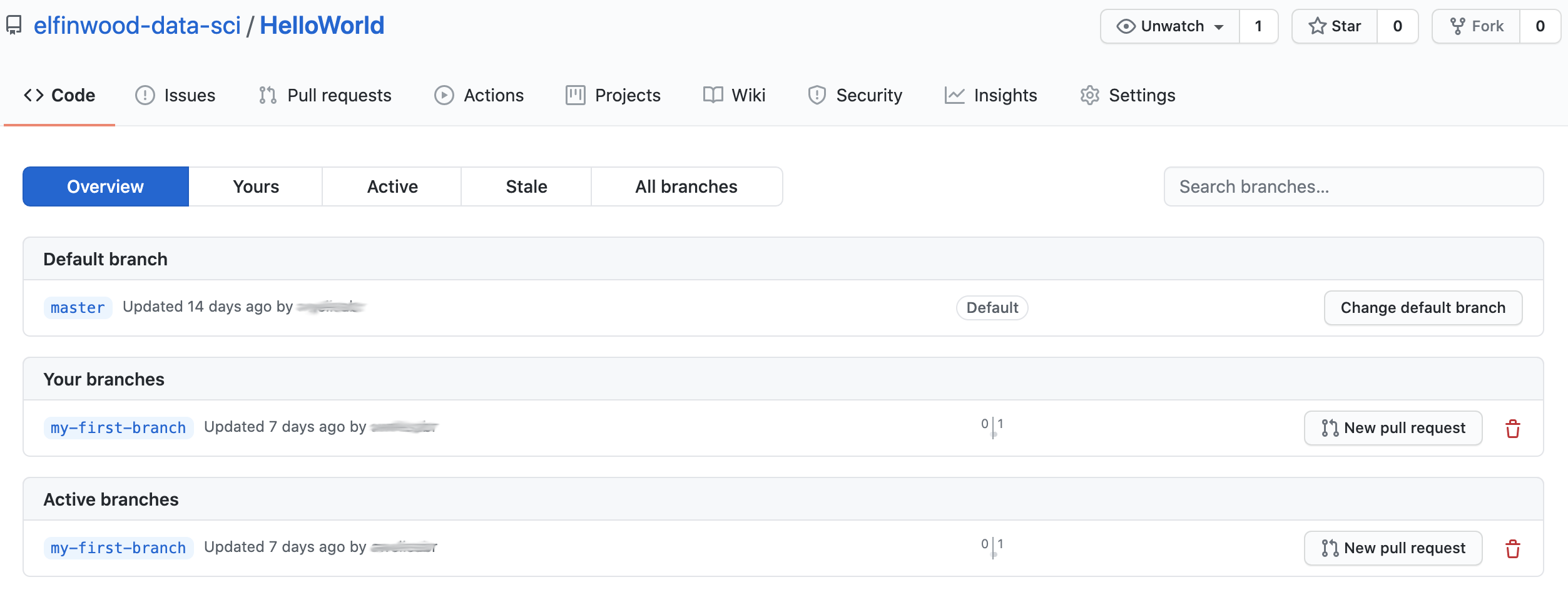Click the Security shield icon
The image size is (1568, 597).
(817, 95)
